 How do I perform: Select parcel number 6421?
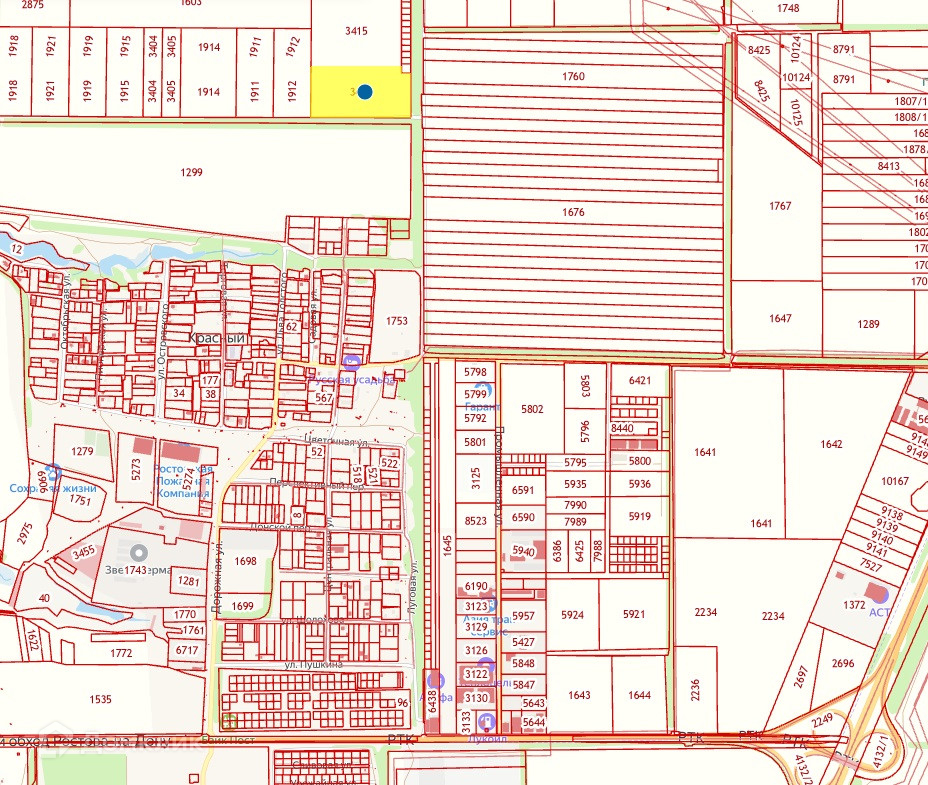point(639,381)
